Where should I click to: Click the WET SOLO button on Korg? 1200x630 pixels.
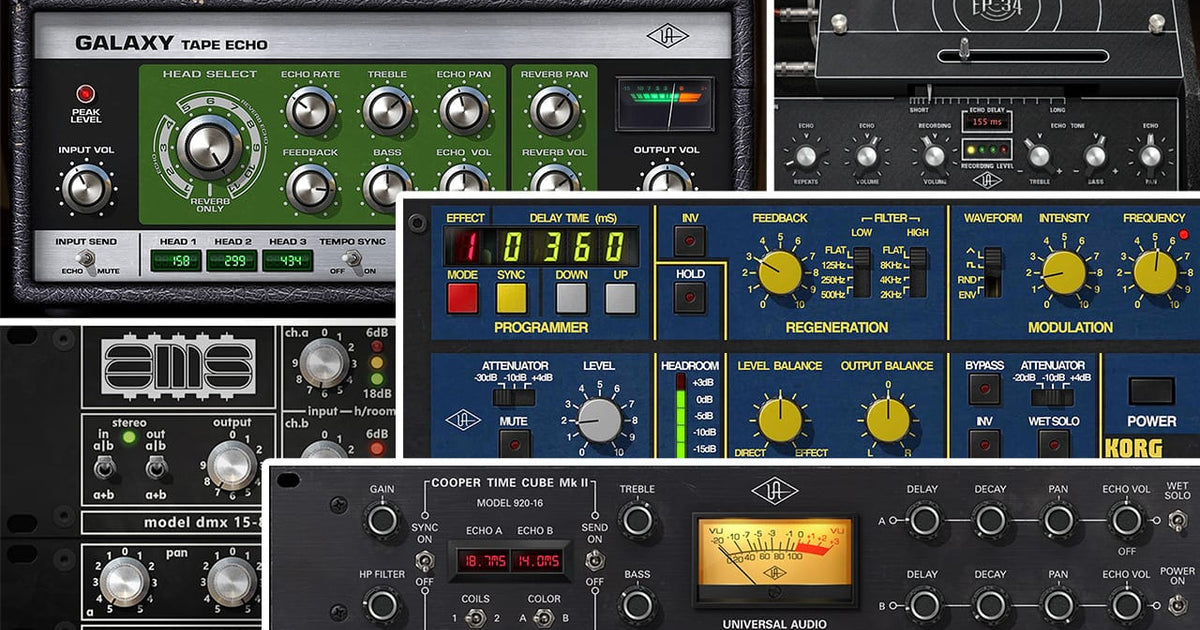[x=1053, y=442]
